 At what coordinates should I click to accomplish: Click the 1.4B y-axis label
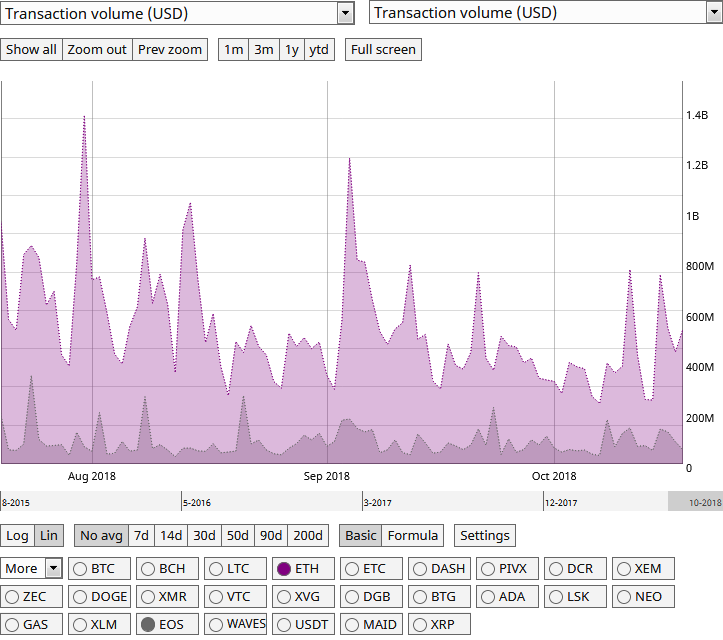point(697,115)
